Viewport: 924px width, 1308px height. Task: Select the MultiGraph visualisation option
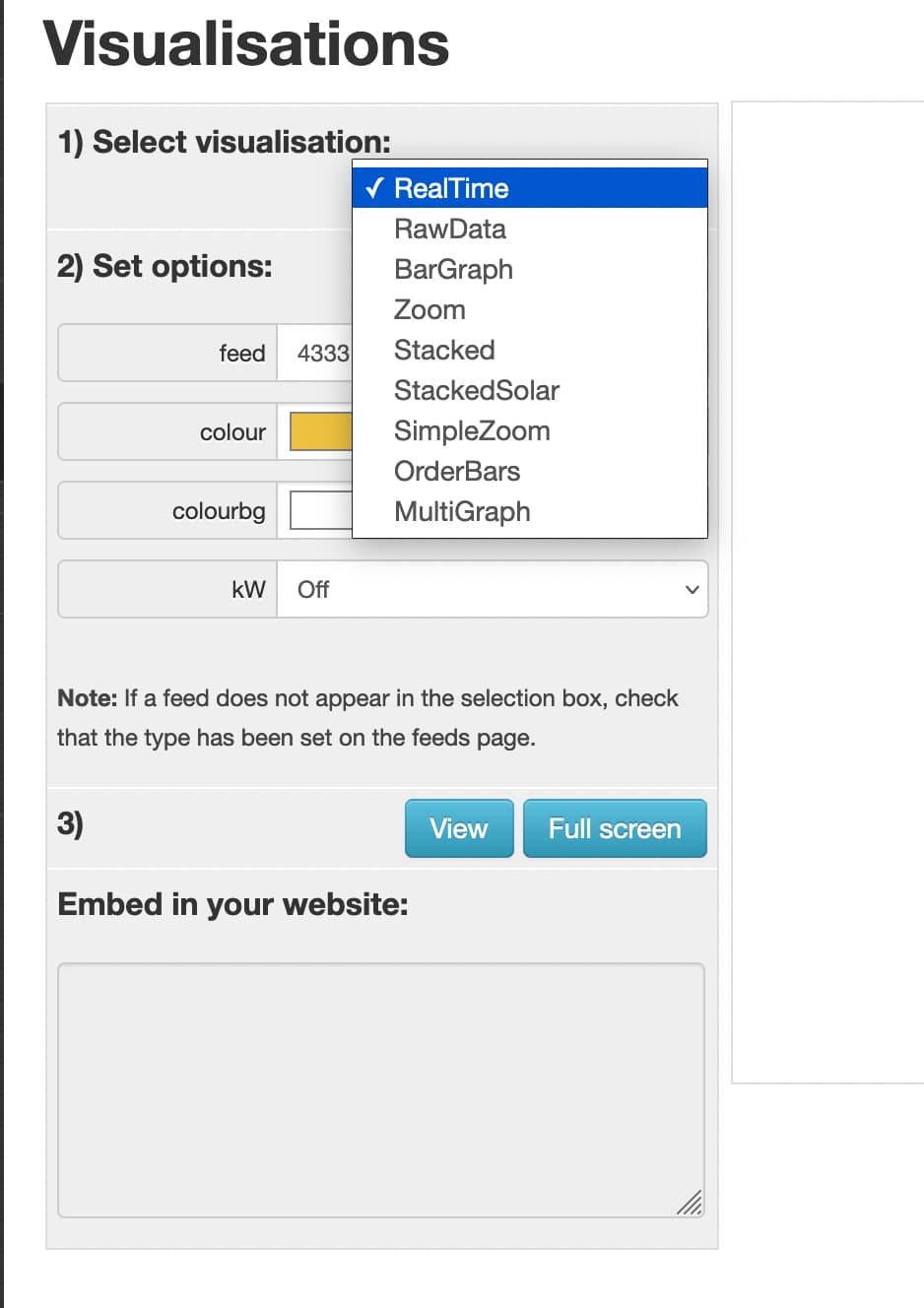point(462,511)
